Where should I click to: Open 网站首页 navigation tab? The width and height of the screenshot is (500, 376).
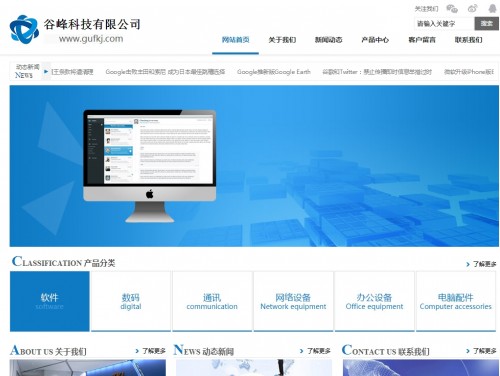[x=235, y=40]
